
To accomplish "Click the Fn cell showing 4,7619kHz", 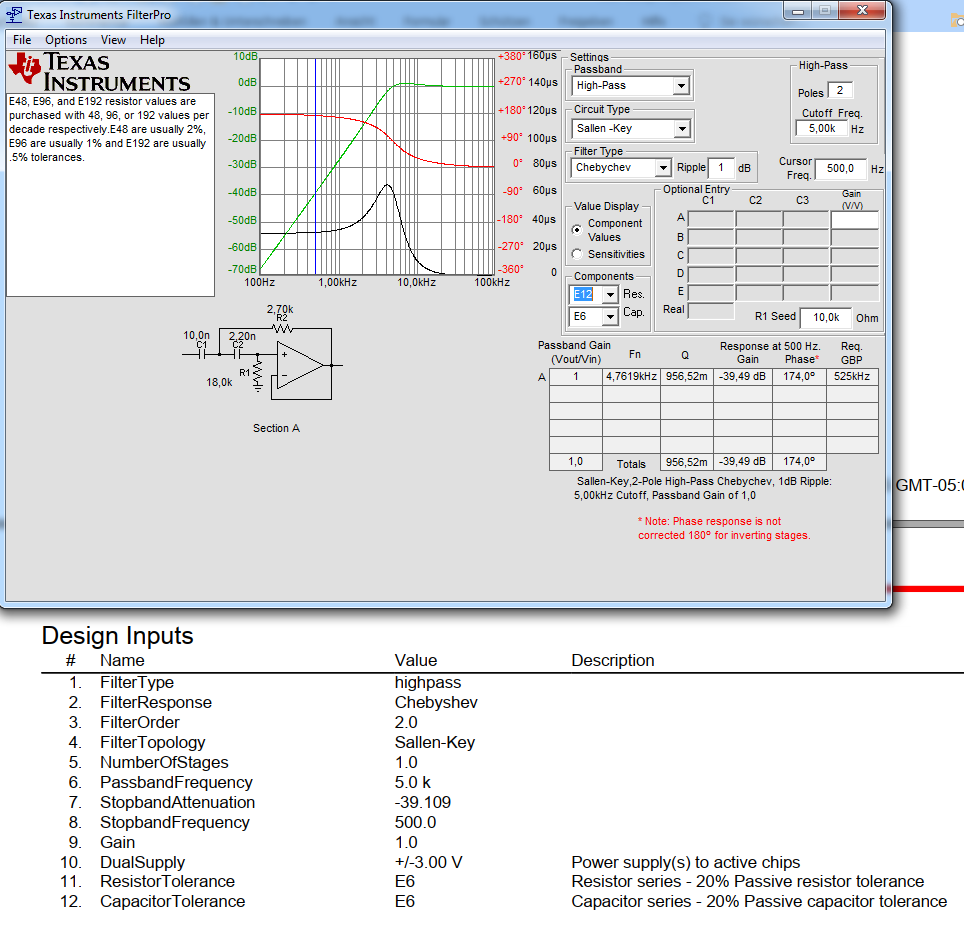I will [x=631, y=376].
